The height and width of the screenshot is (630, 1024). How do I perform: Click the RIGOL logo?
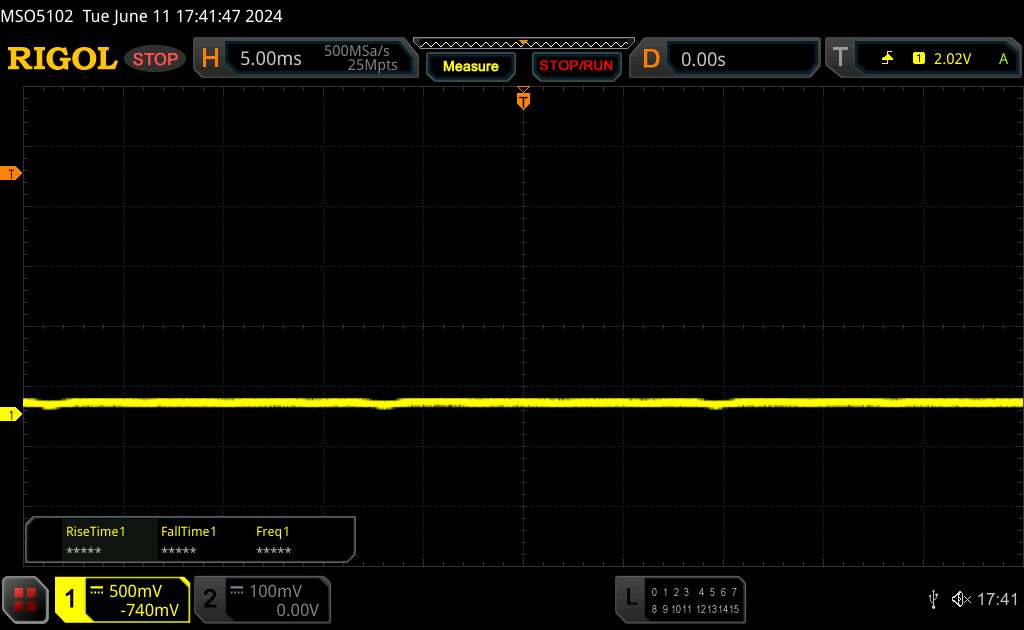pos(62,59)
